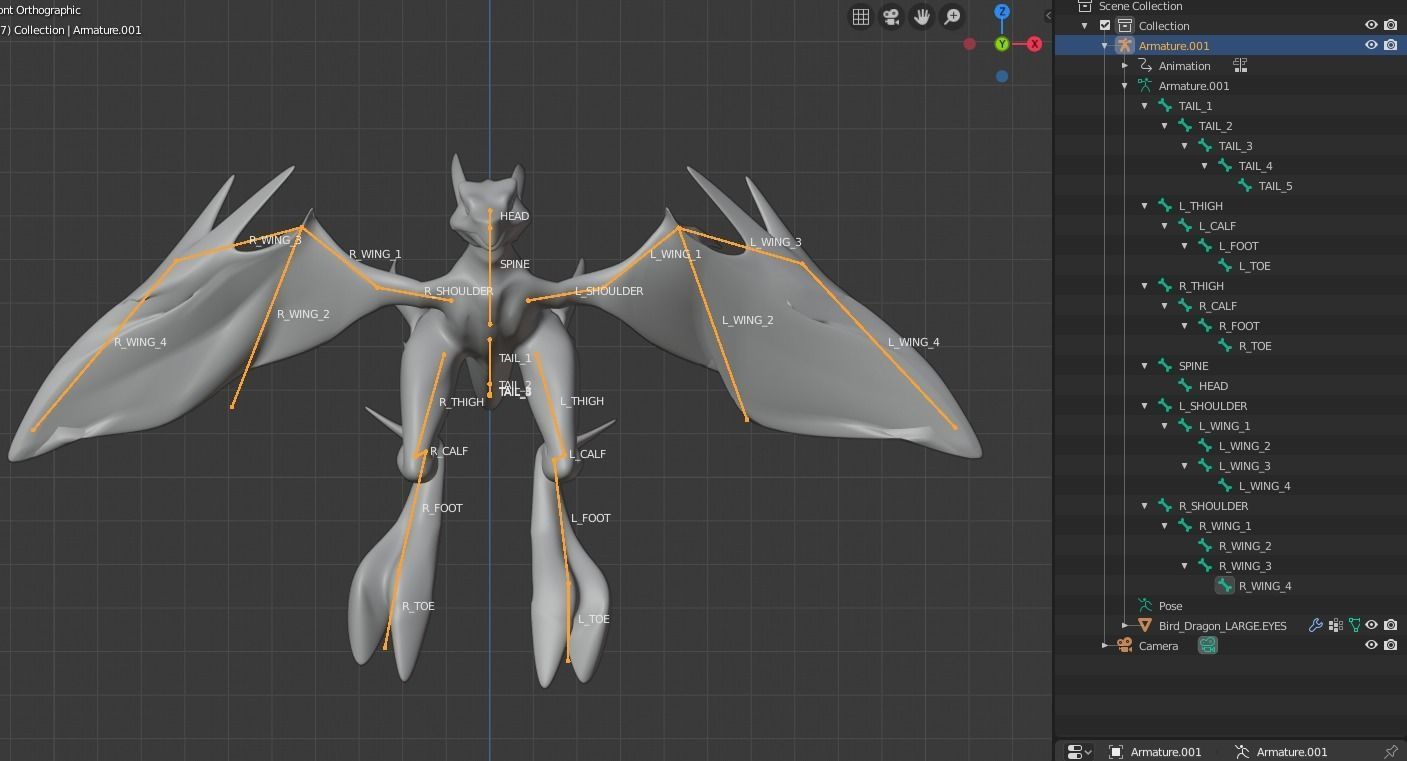Click the highlighted R_WING_4 bone icon

(x=1225, y=586)
